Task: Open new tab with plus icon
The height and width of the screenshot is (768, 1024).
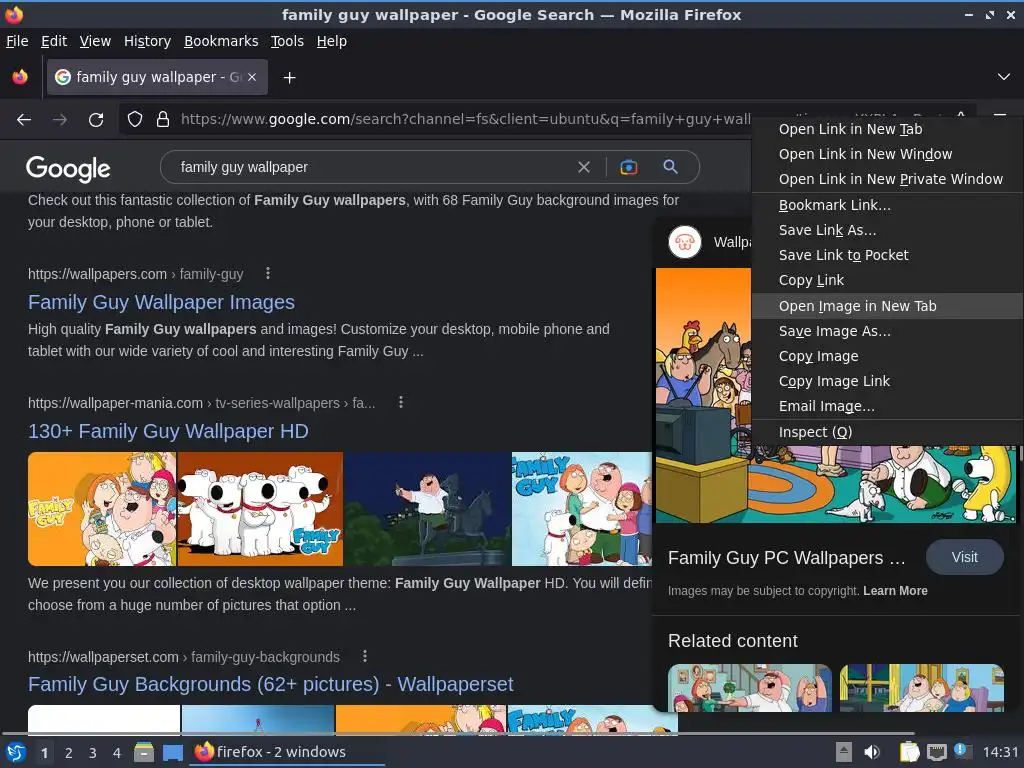Action: tap(289, 78)
